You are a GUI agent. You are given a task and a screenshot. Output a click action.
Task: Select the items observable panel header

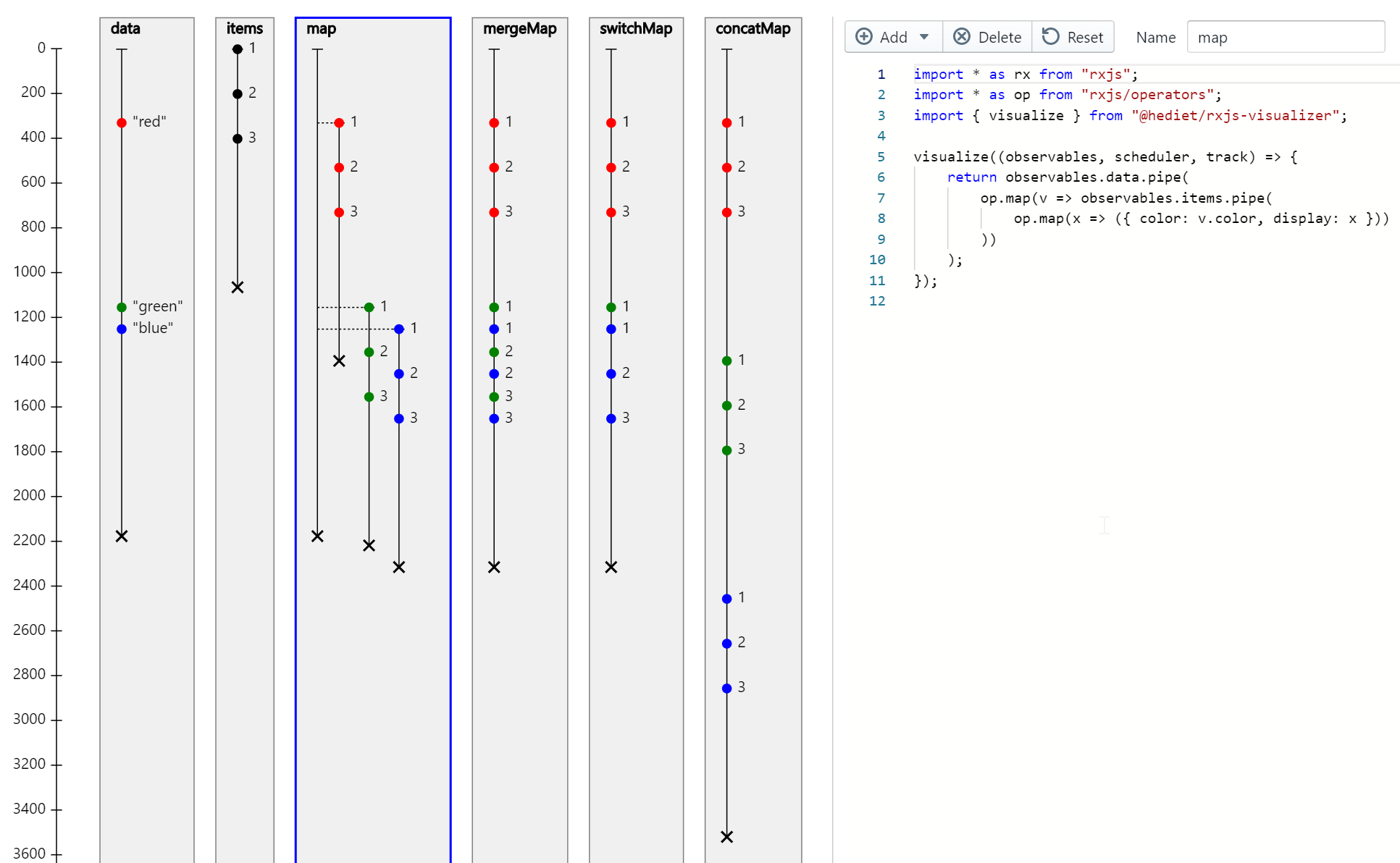(244, 29)
